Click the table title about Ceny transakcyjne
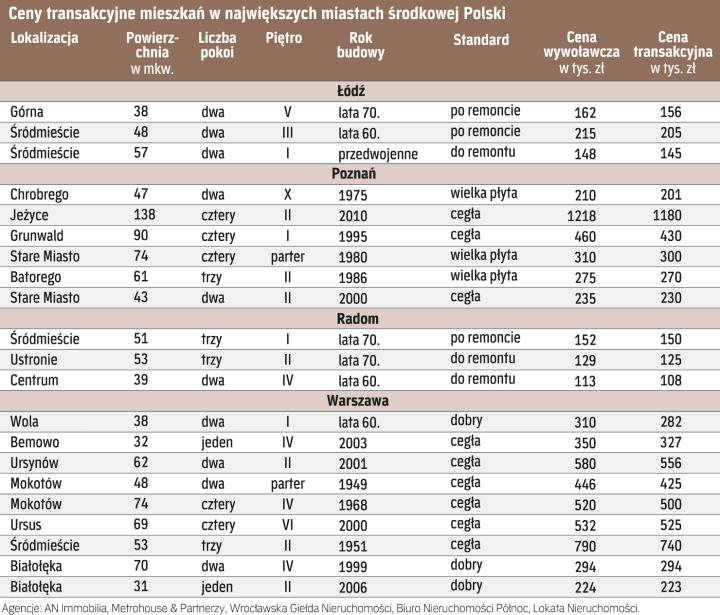This screenshot has height=615, width=720. (255, 14)
